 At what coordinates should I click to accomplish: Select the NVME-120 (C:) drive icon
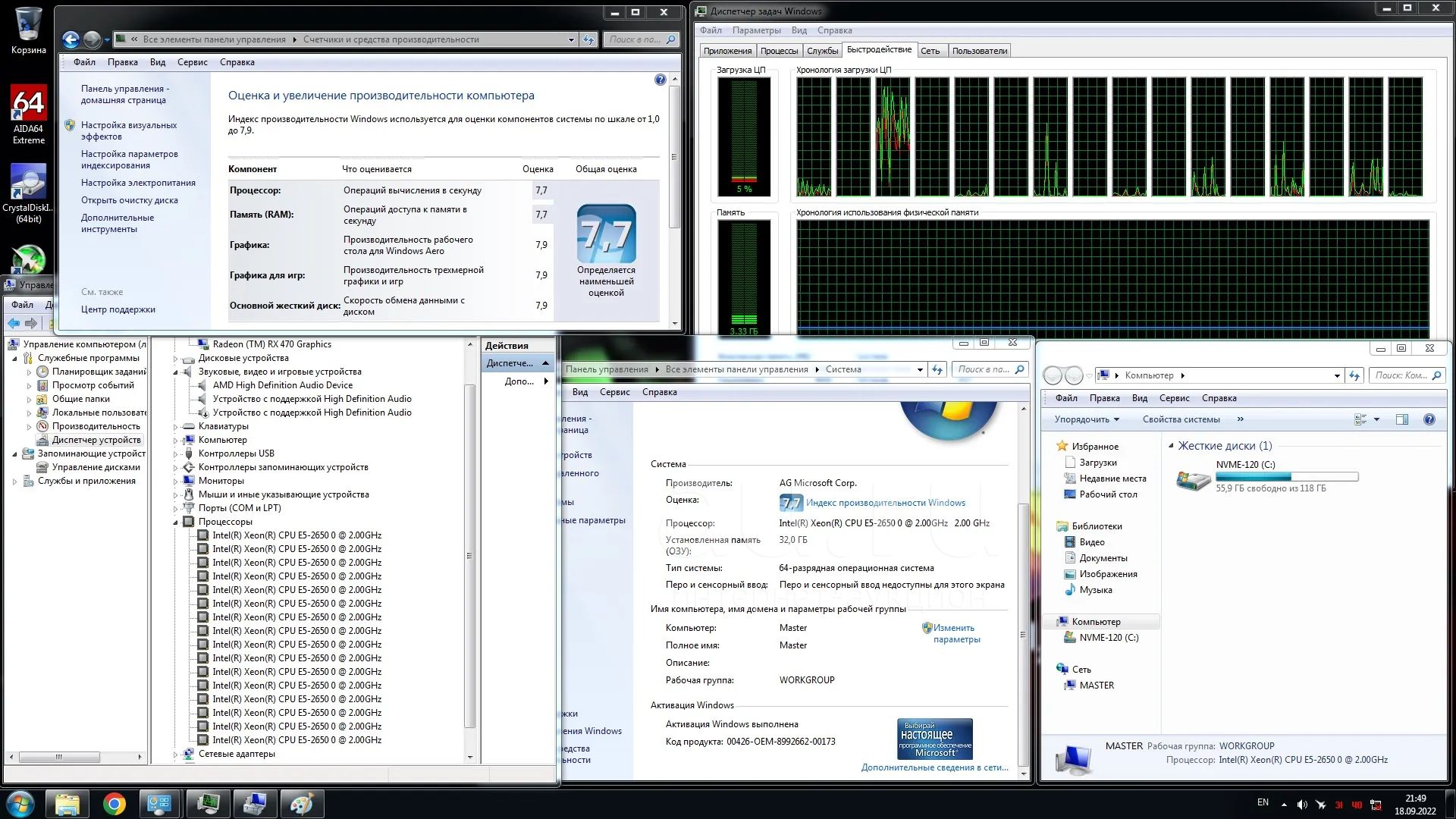pos(1193,479)
